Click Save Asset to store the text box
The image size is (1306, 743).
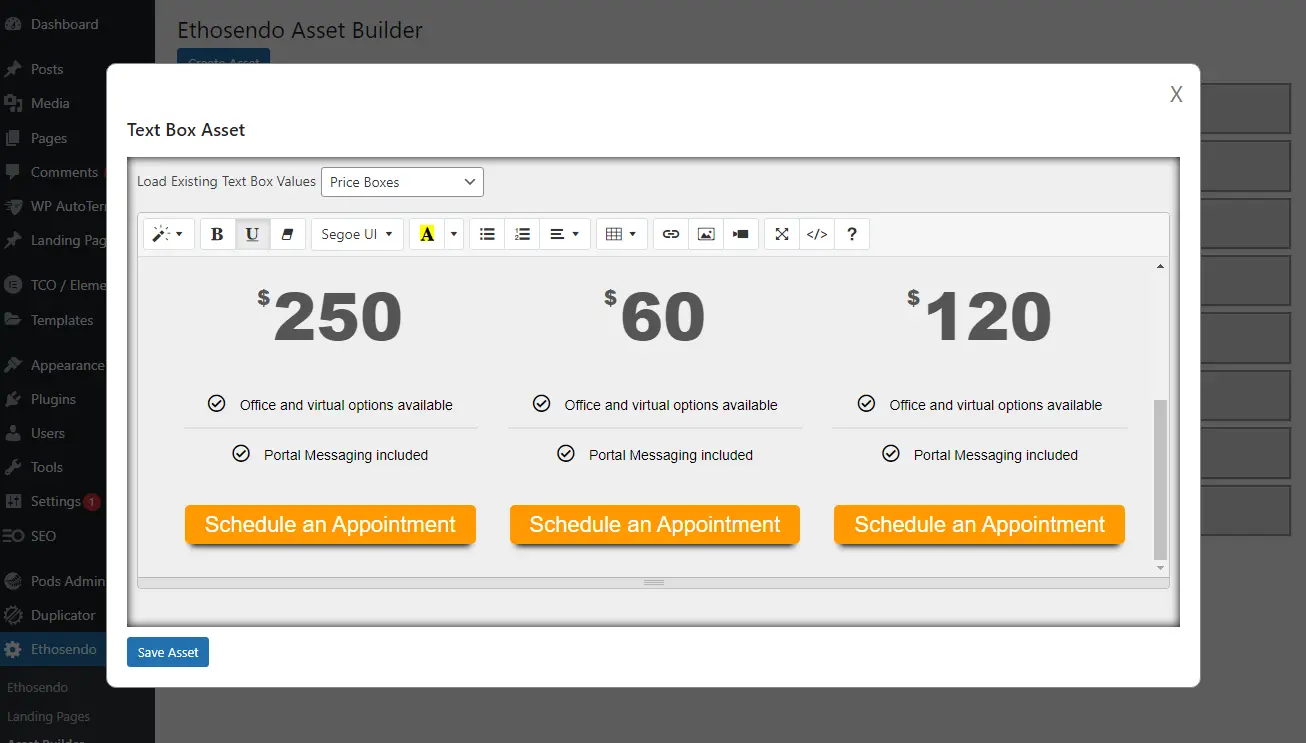(167, 651)
